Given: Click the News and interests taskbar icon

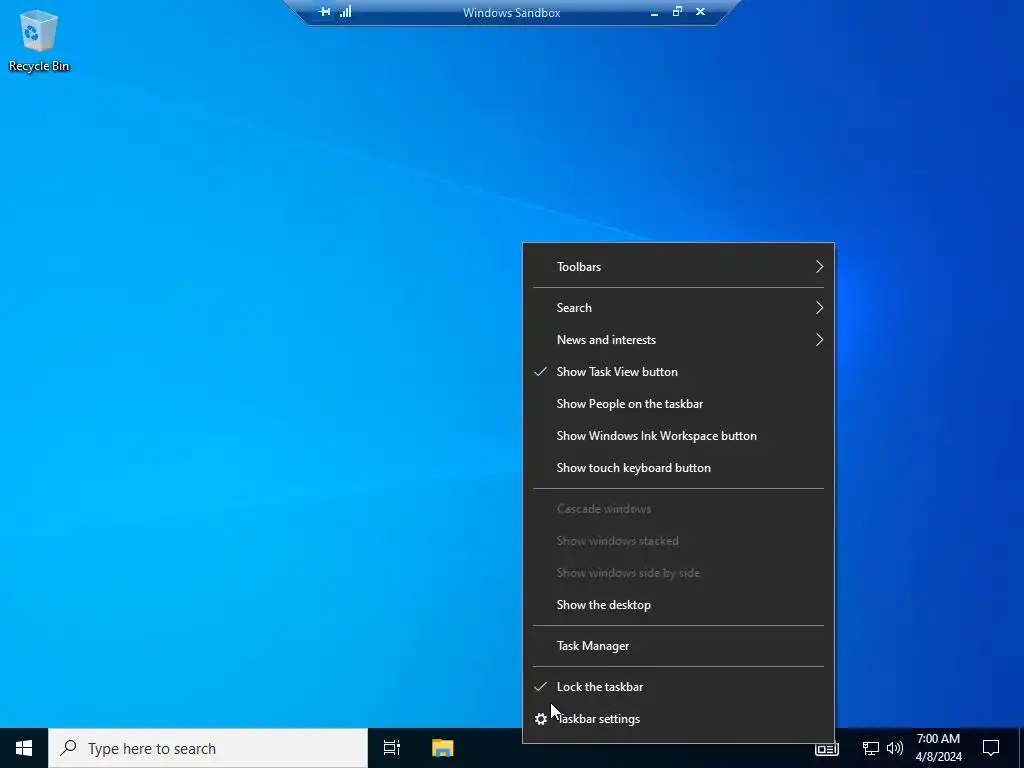Looking at the screenshot, I should pyautogui.click(x=826, y=749).
